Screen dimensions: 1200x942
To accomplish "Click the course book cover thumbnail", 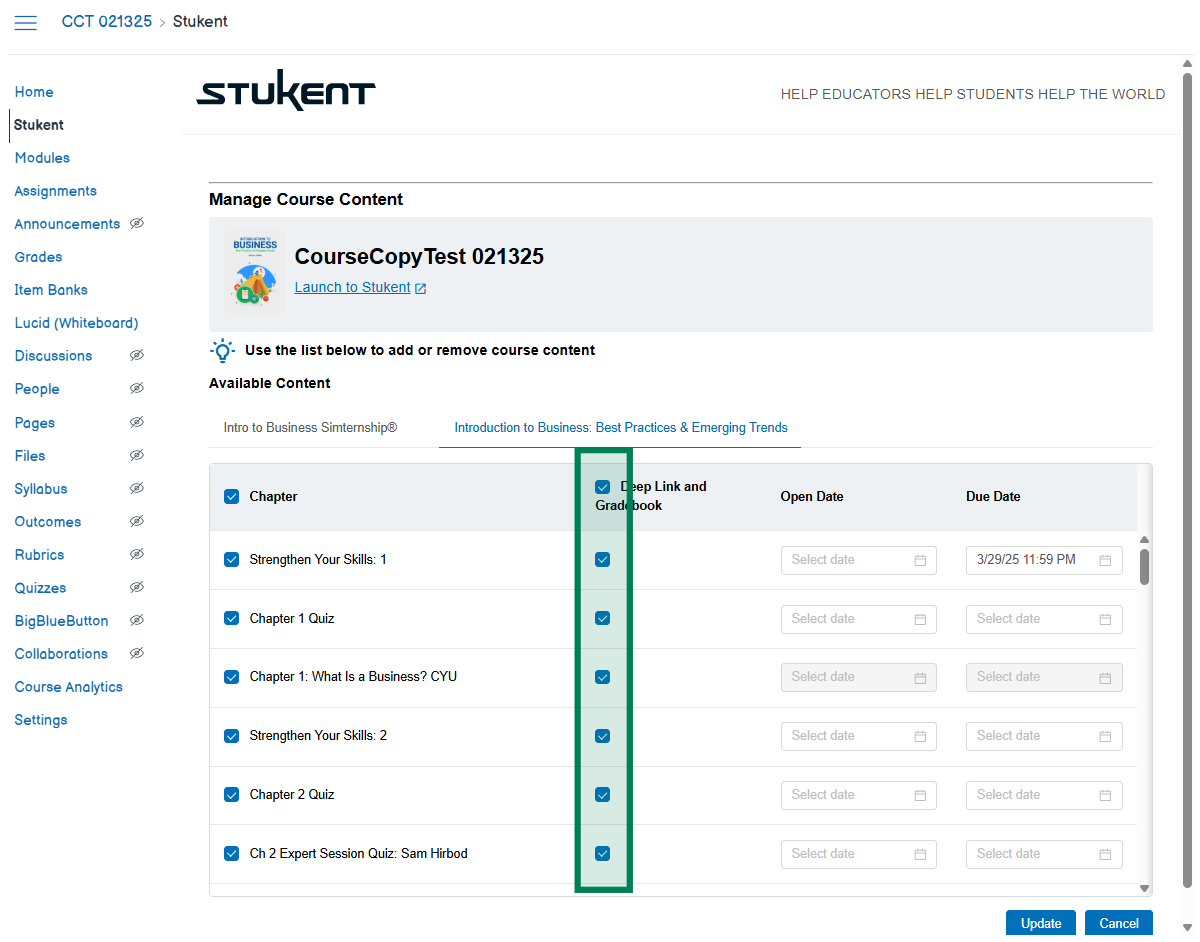I will (x=254, y=272).
